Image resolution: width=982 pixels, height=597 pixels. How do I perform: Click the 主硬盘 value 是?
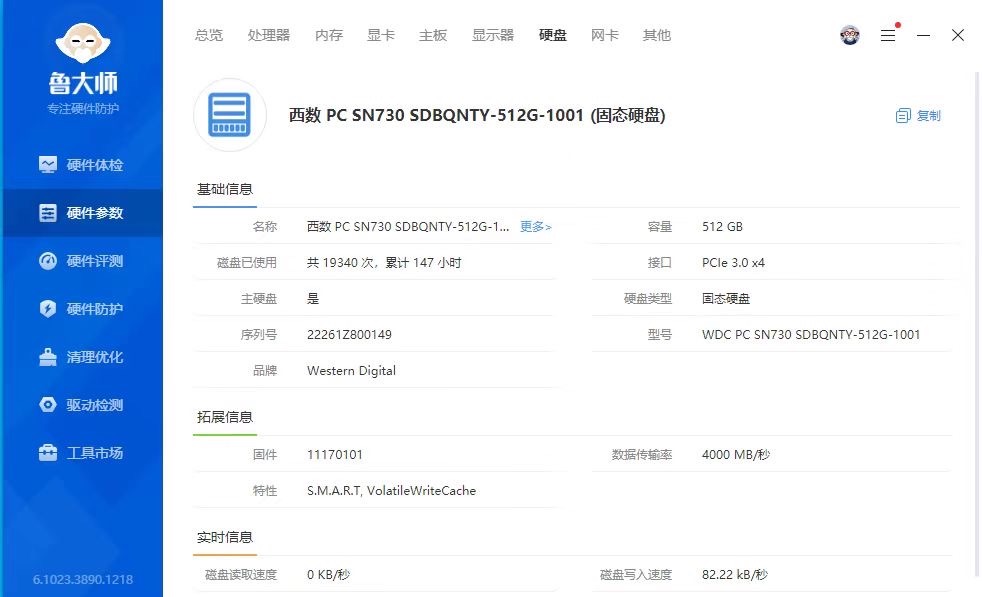pos(313,299)
